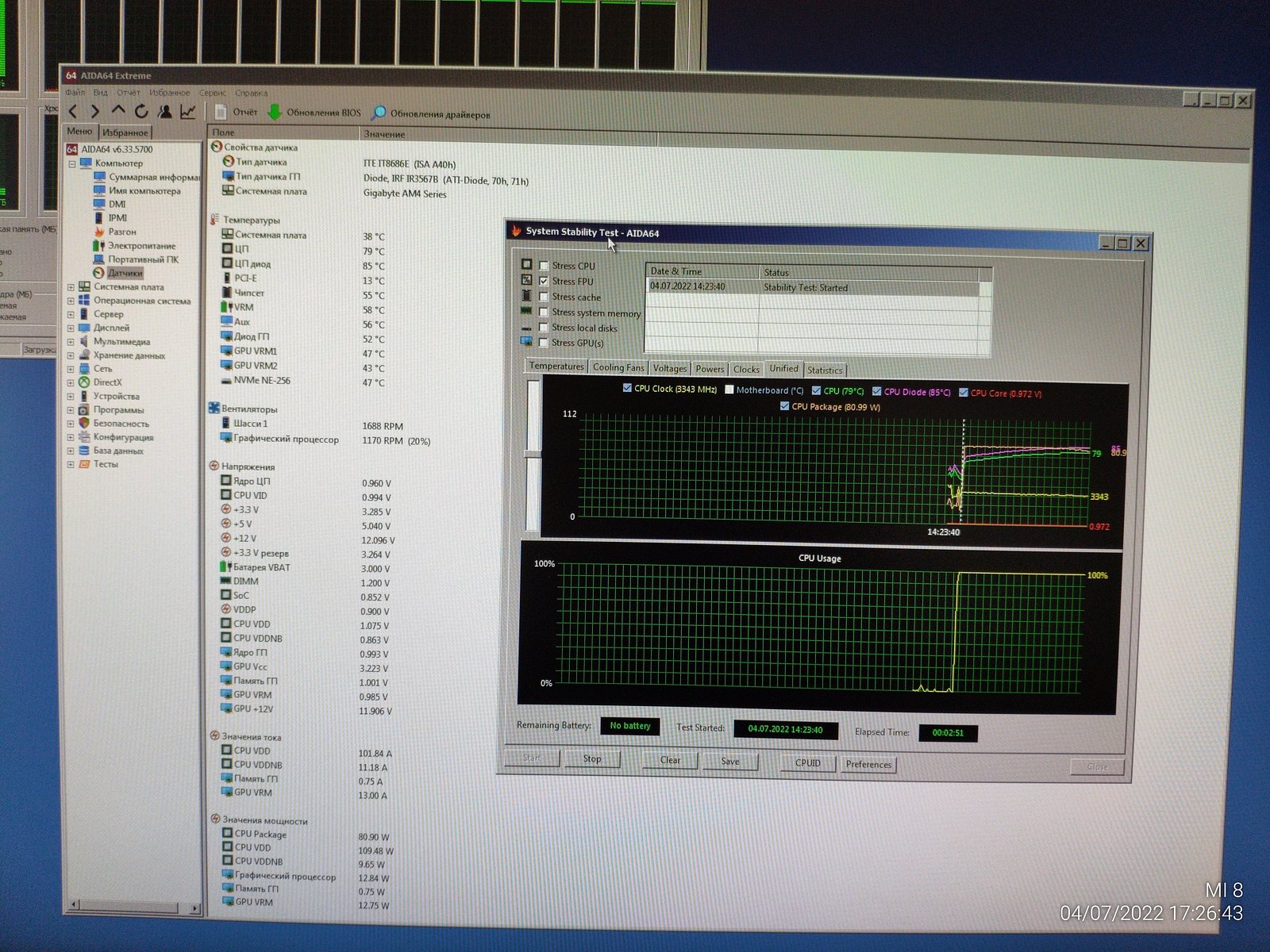Open the Отчёт report toolbar icon
Screen dimensions: 1270x952
[221, 112]
